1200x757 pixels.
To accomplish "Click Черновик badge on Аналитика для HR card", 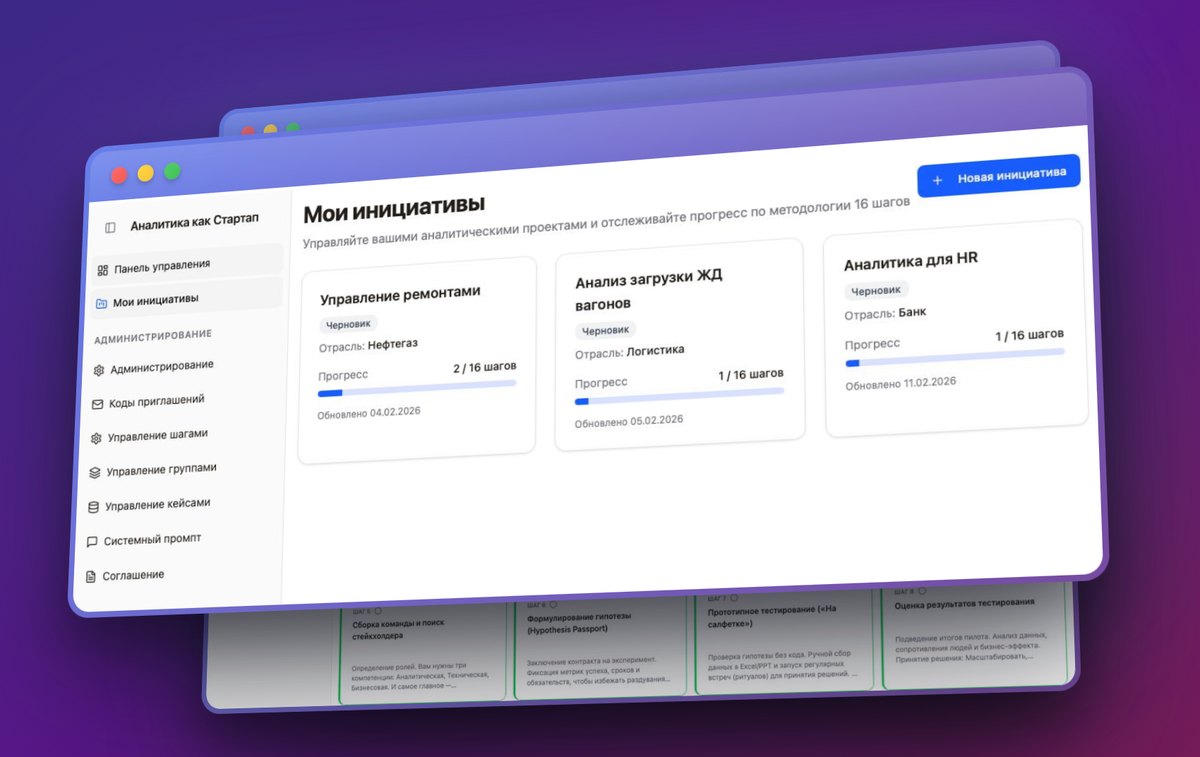I will coord(876,291).
